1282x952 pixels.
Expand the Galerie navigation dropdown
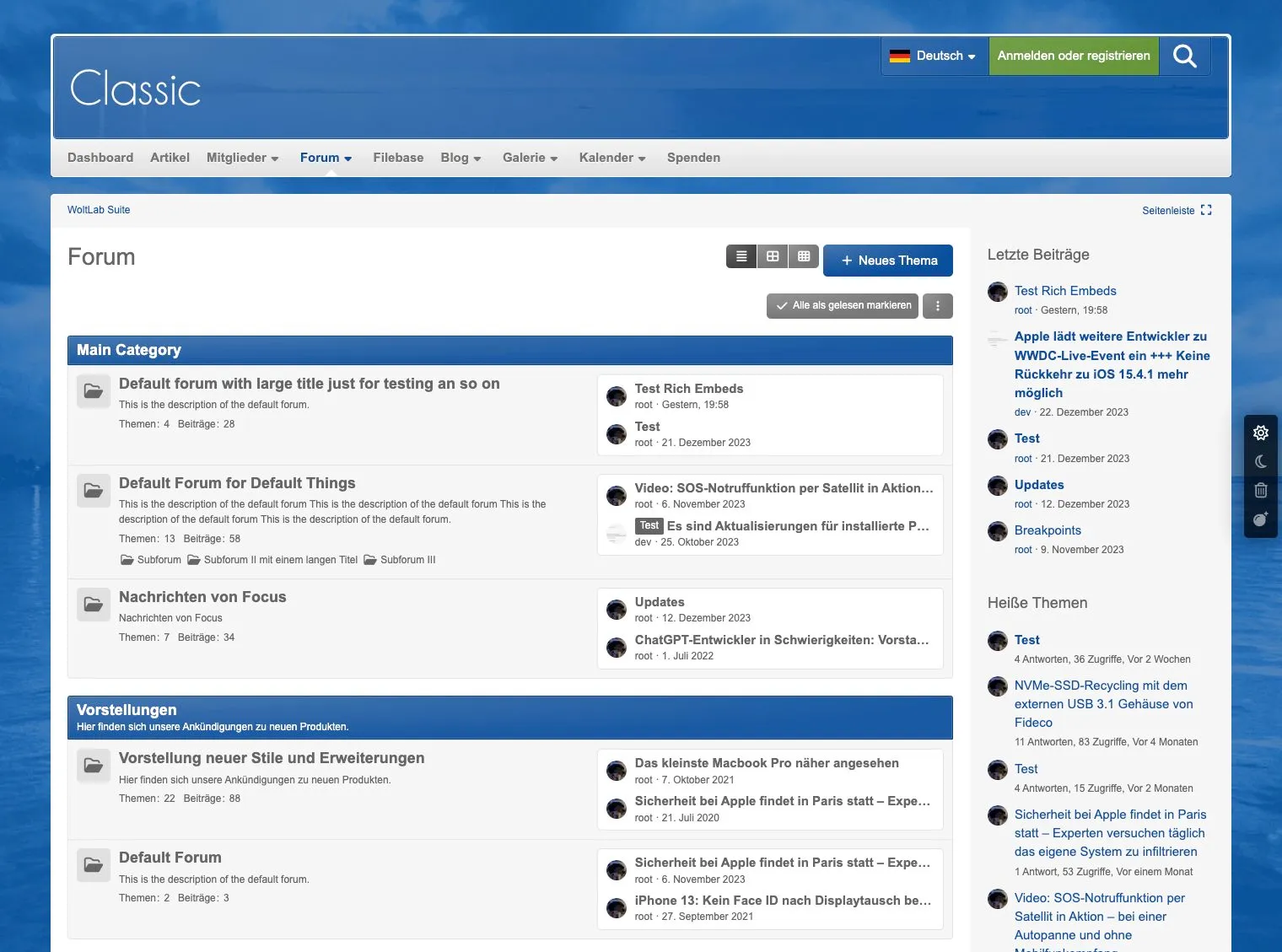(x=530, y=158)
